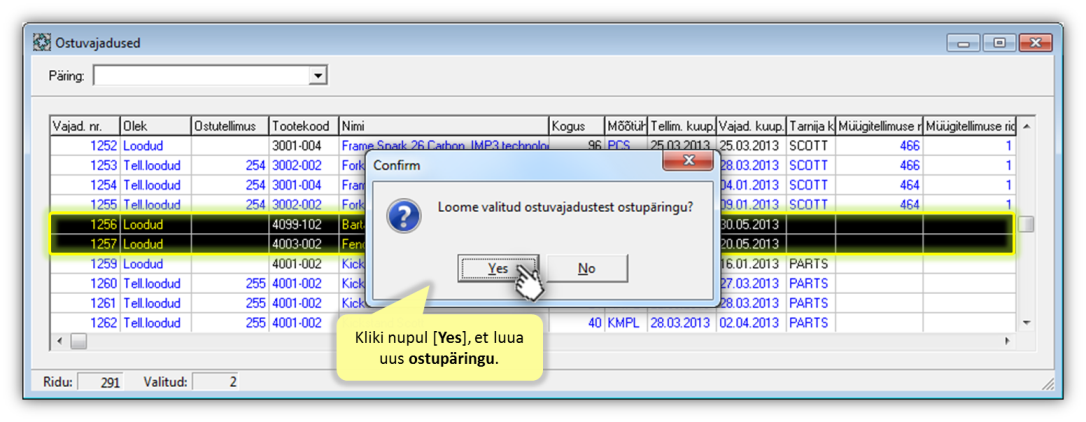Click the Kogus column header
The image size is (1086, 422).
[x=576, y=126]
